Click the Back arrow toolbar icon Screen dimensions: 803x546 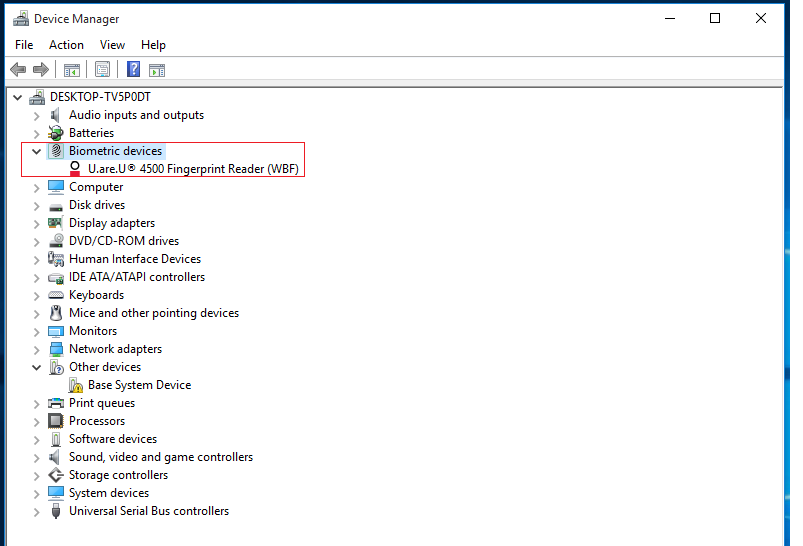tap(17, 70)
